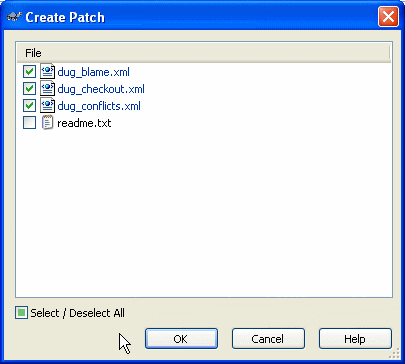The width and height of the screenshot is (405, 364).
Task: Click the resize grip in dialog corner
Action: coord(395,353)
